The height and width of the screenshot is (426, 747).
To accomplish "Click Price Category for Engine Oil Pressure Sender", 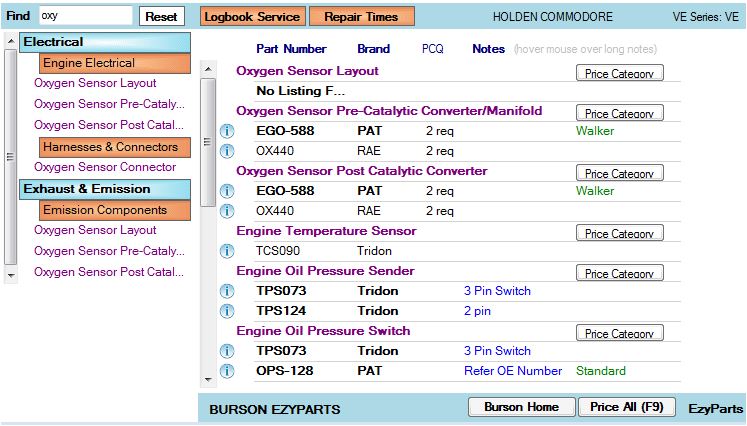I will coord(620,273).
